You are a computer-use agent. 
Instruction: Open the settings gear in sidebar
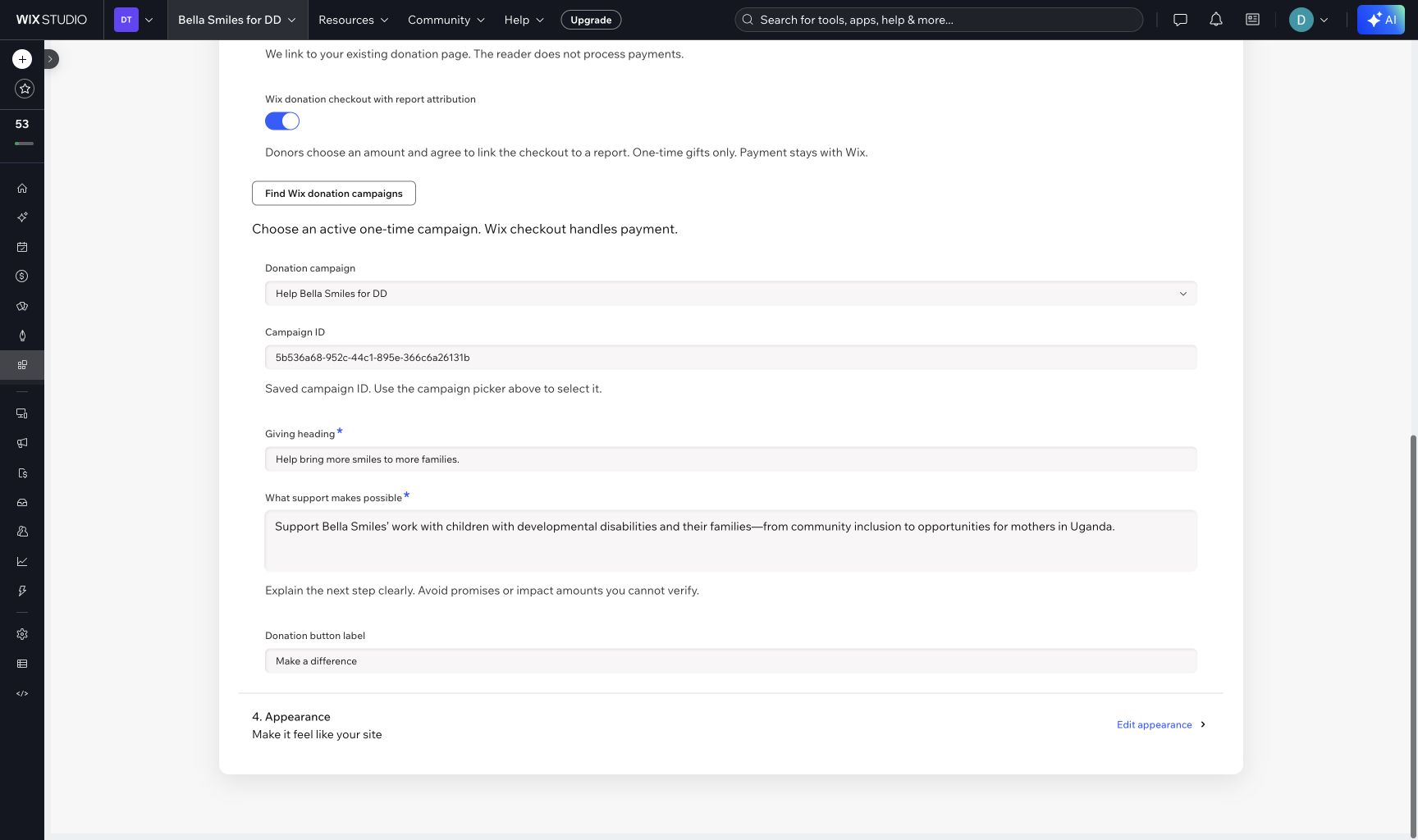coord(22,634)
